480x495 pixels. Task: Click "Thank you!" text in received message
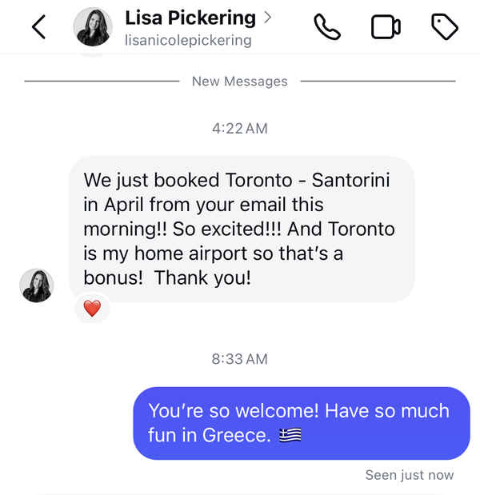tap(203, 278)
